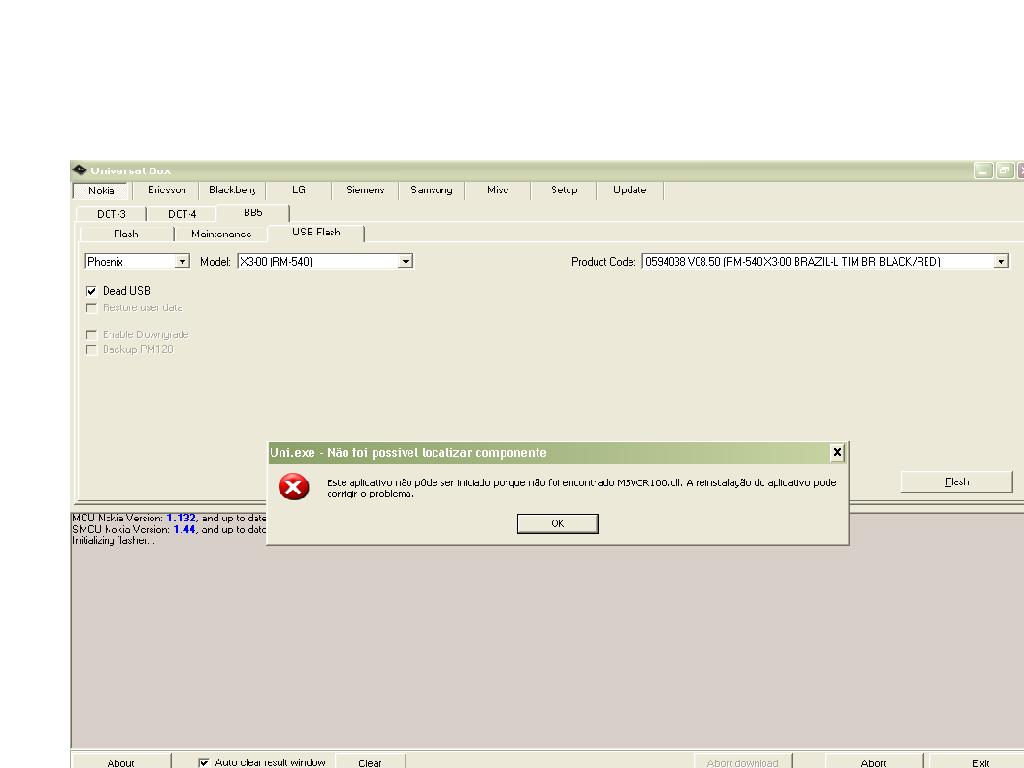Click the Clear button
The height and width of the screenshot is (768, 1024).
coord(370,763)
